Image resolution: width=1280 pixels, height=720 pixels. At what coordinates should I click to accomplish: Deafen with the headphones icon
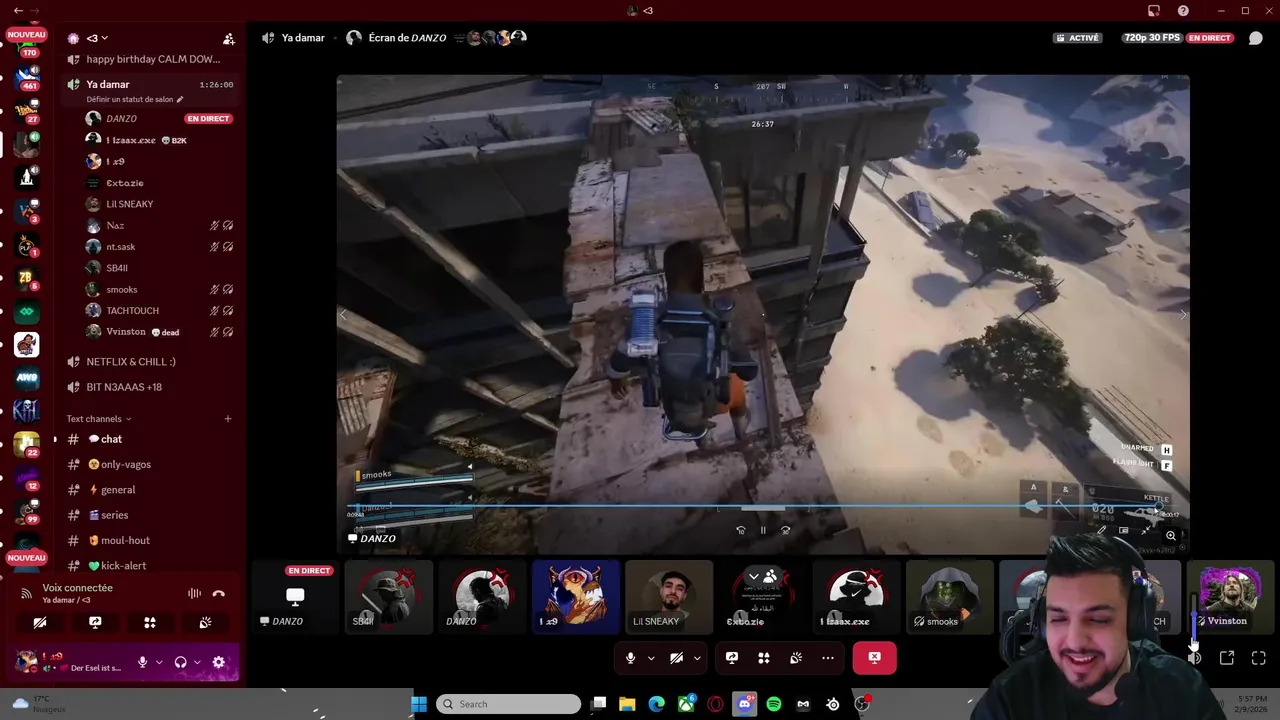coord(181,662)
